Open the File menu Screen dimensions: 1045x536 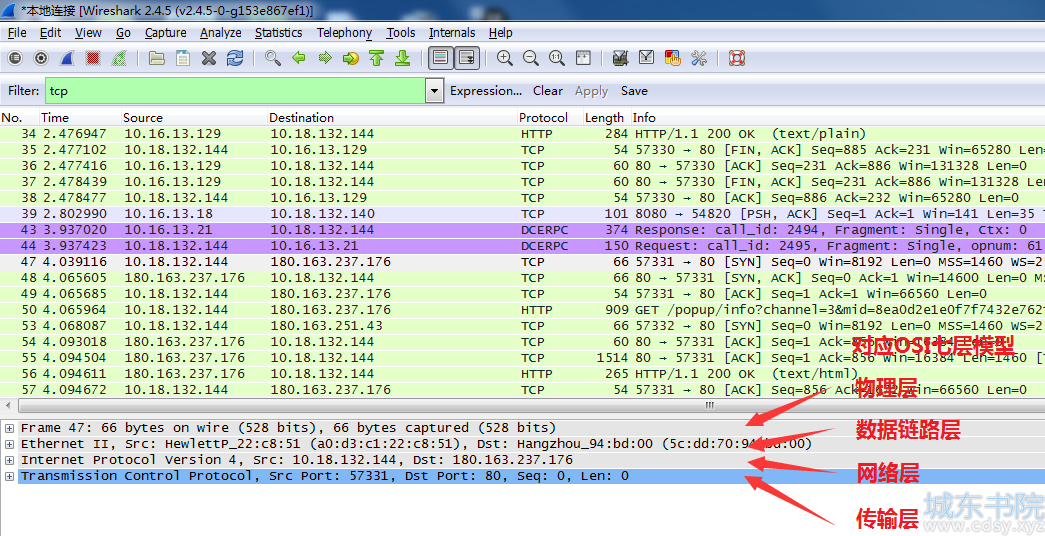pyautogui.click(x=17, y=33)
